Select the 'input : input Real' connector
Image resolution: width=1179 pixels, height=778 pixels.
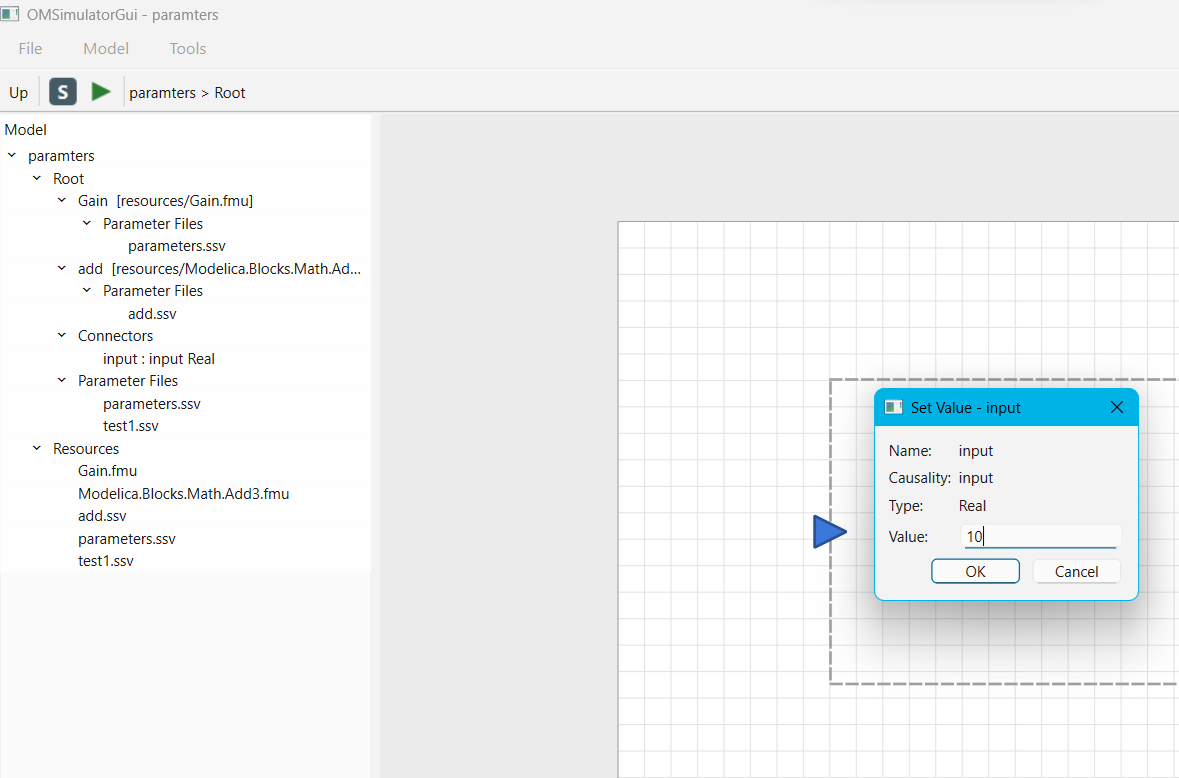pyautogui.click(x=159, y=359)
